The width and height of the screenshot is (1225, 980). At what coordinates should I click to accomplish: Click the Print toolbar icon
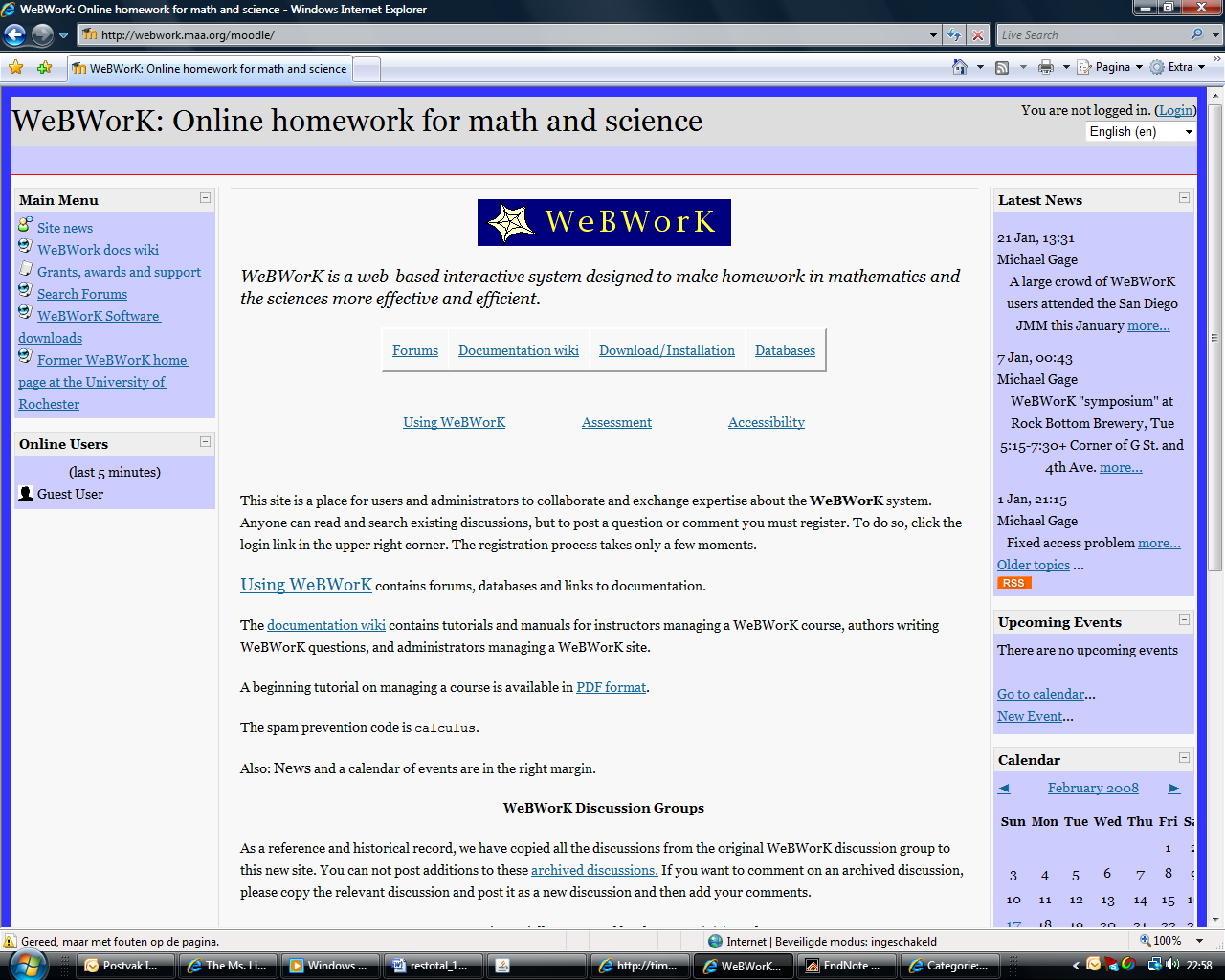click(1046, 67)
